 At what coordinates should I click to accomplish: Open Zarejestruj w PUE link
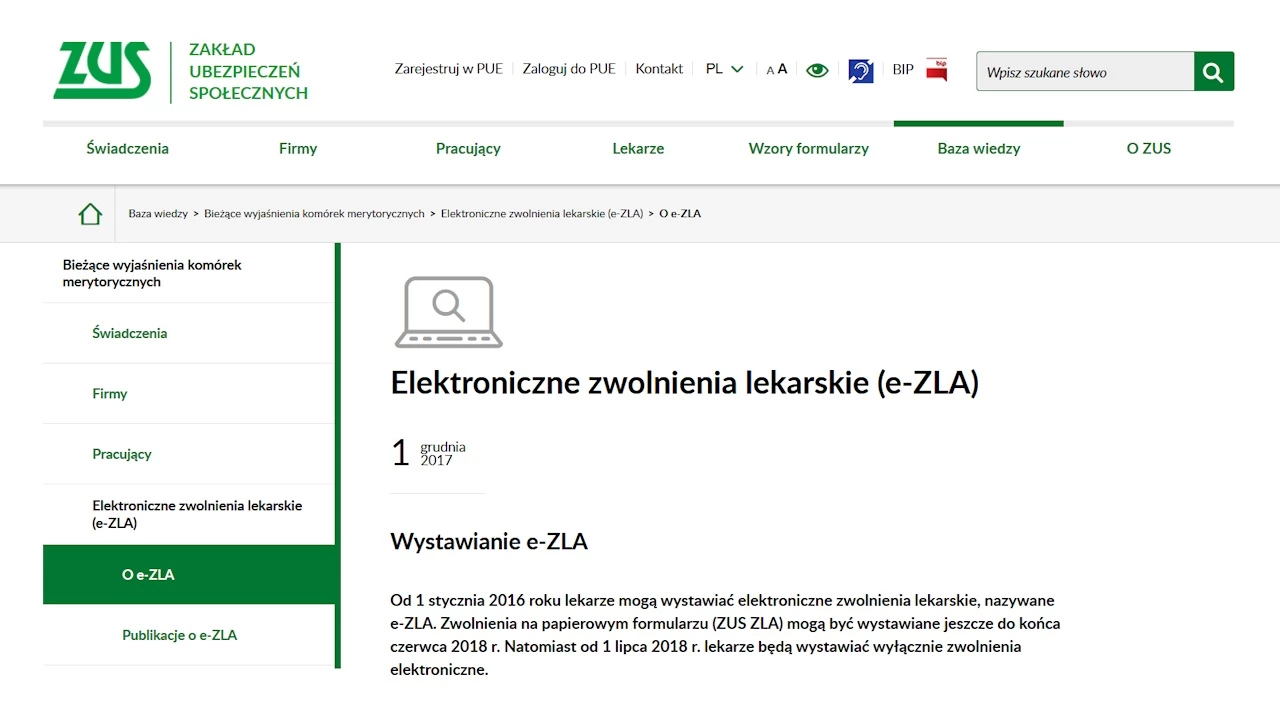click(449, 69)
